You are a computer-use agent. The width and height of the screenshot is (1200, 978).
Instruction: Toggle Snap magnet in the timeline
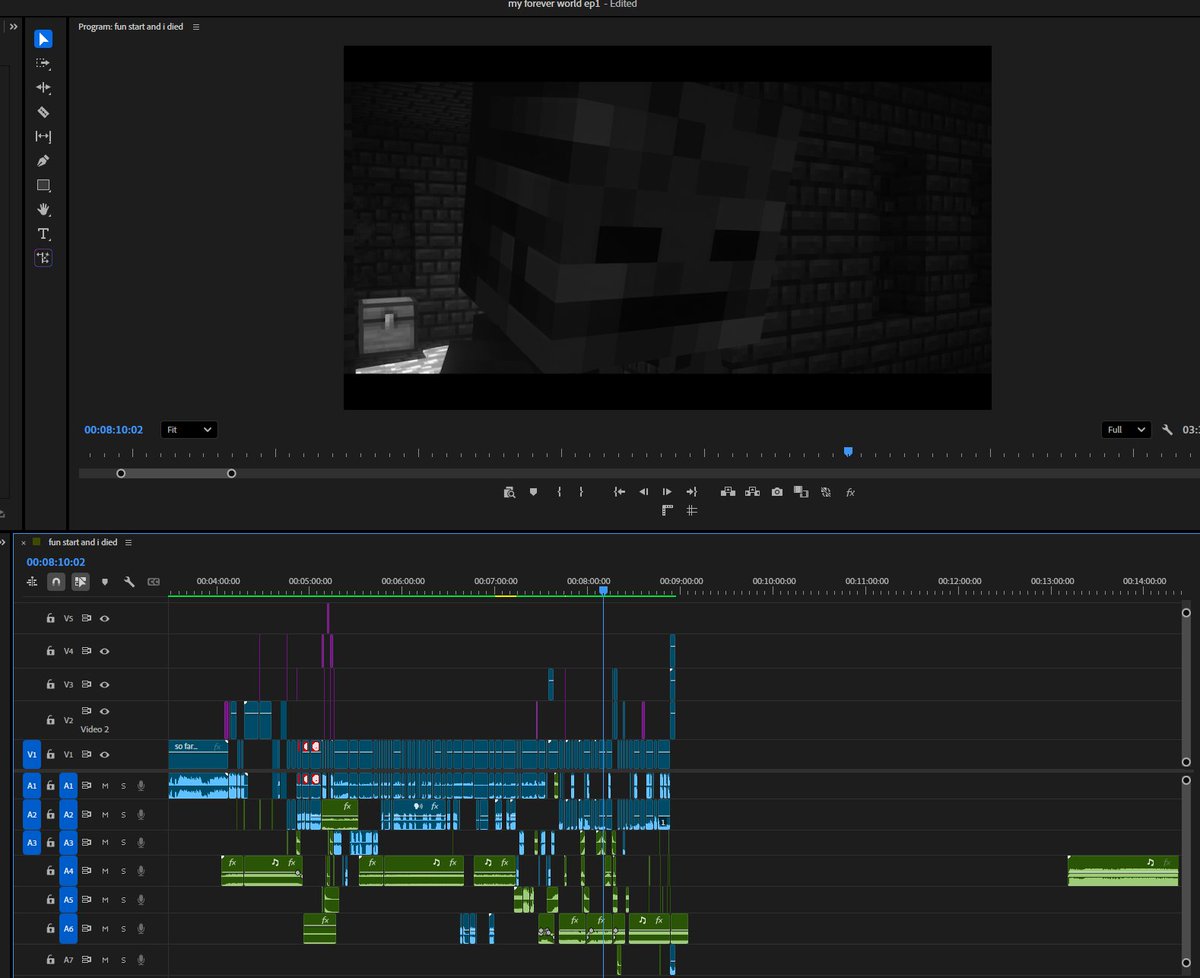56,581
